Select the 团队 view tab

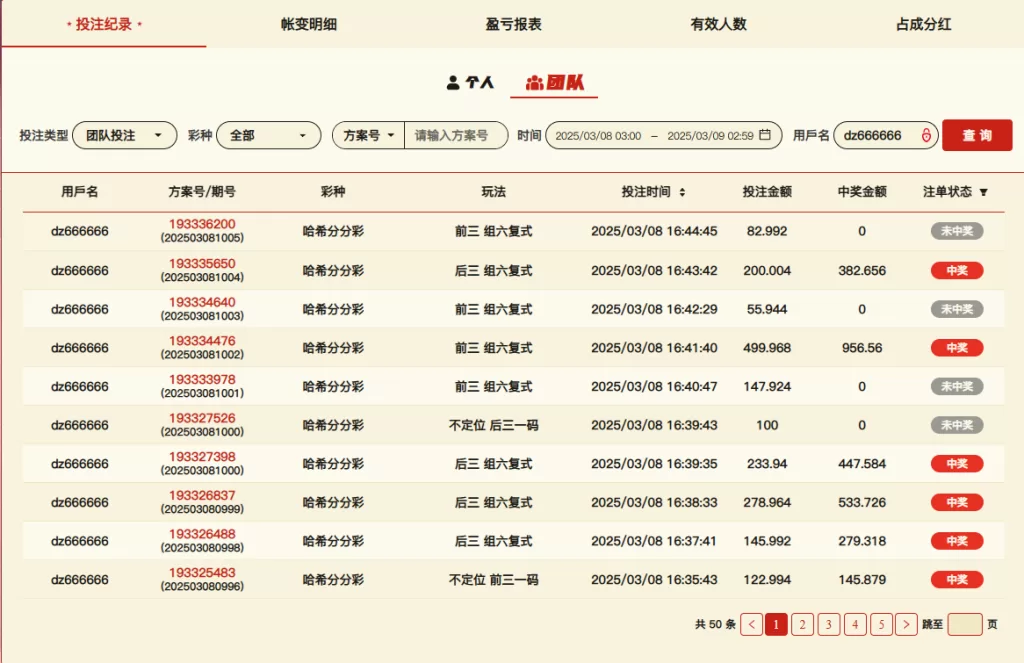pyautogui.click(x=554, y=82)
